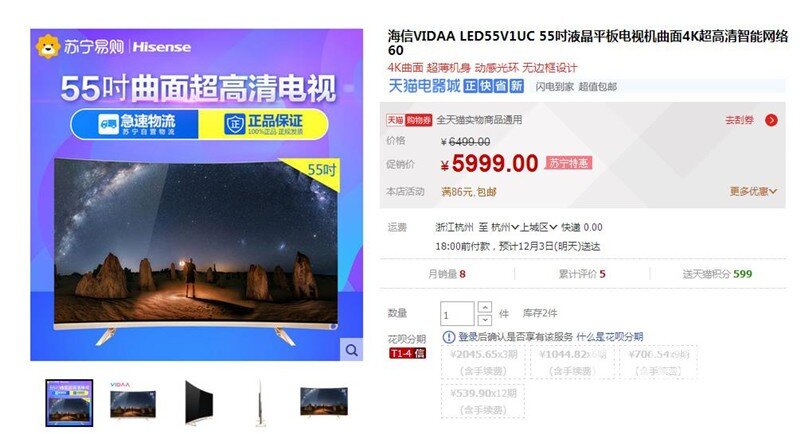Increase quantity with the up arrow
800x434 pixels.
(x=485, y=307)
